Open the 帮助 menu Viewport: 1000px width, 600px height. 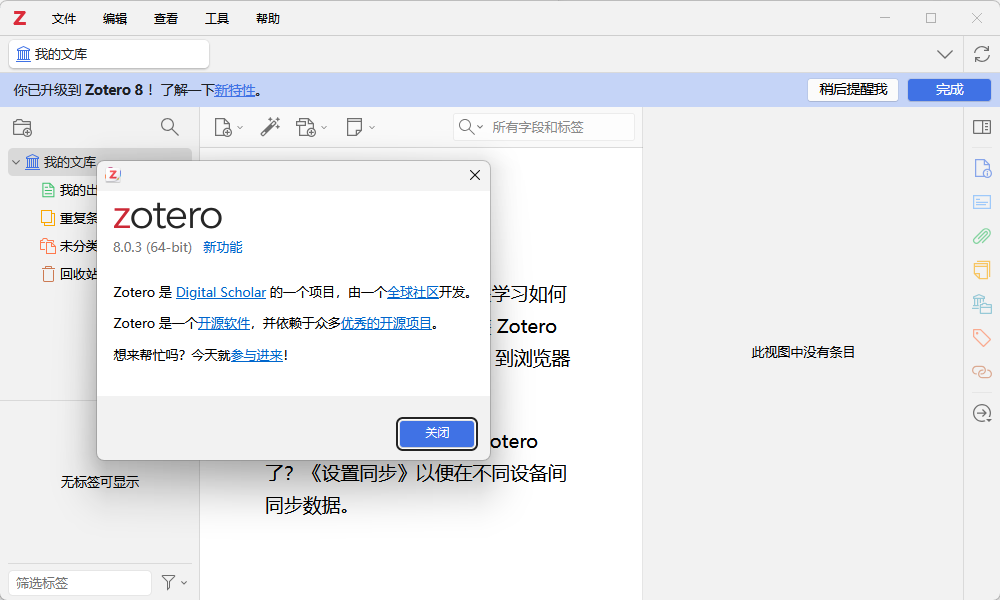[x=268, y=18]
